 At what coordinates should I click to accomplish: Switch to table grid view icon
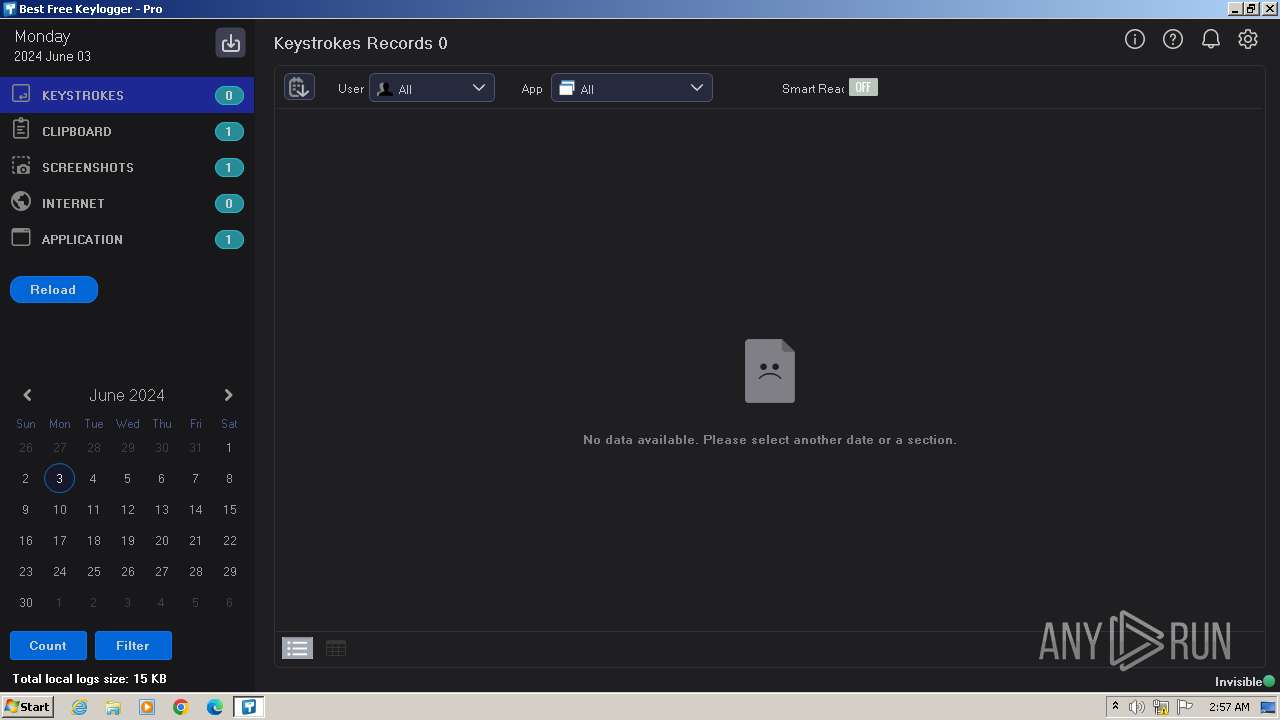pyautogui.click(x=336, y=648)
